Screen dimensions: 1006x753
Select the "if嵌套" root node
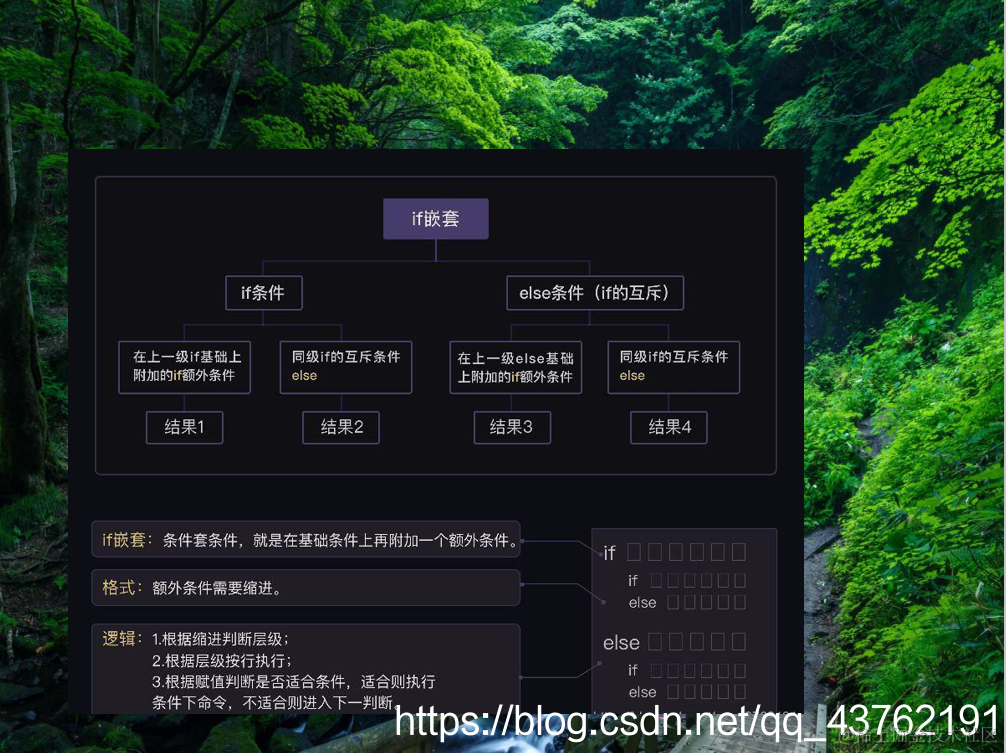pyautogui.click(x=435, y=218)
